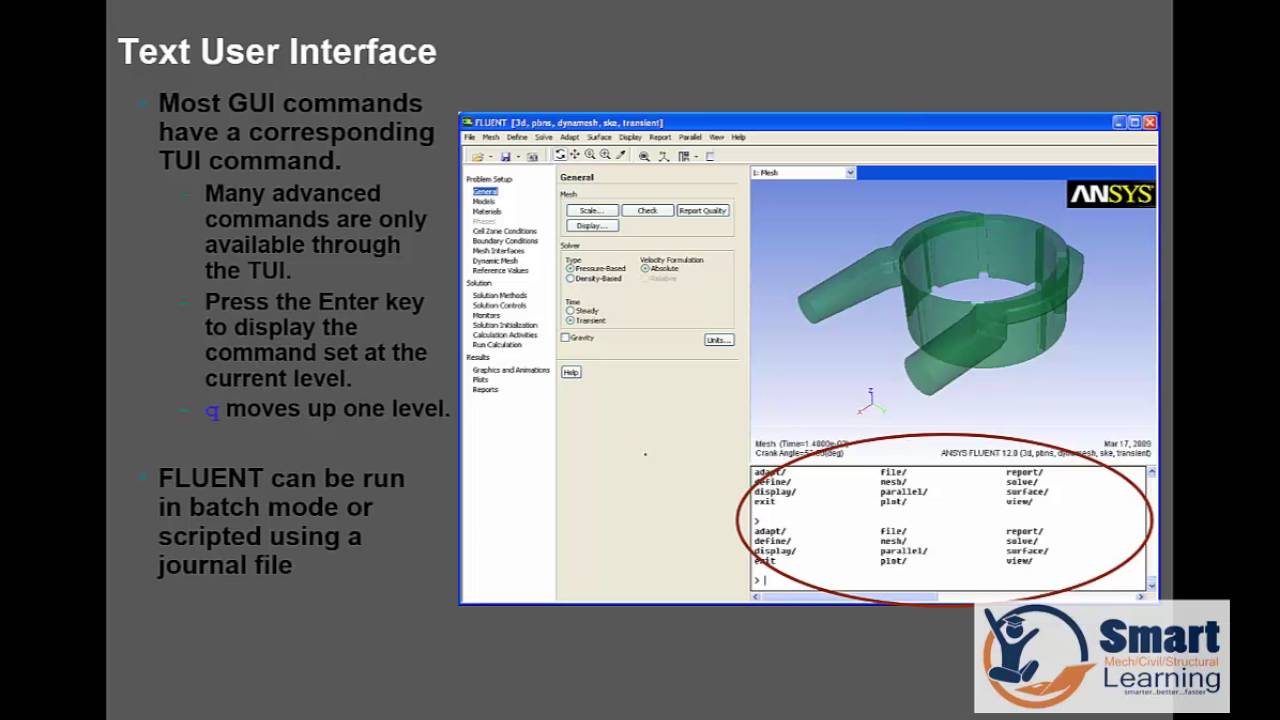
Task: Select the probe picker tool
Action: tap(621, 155)
